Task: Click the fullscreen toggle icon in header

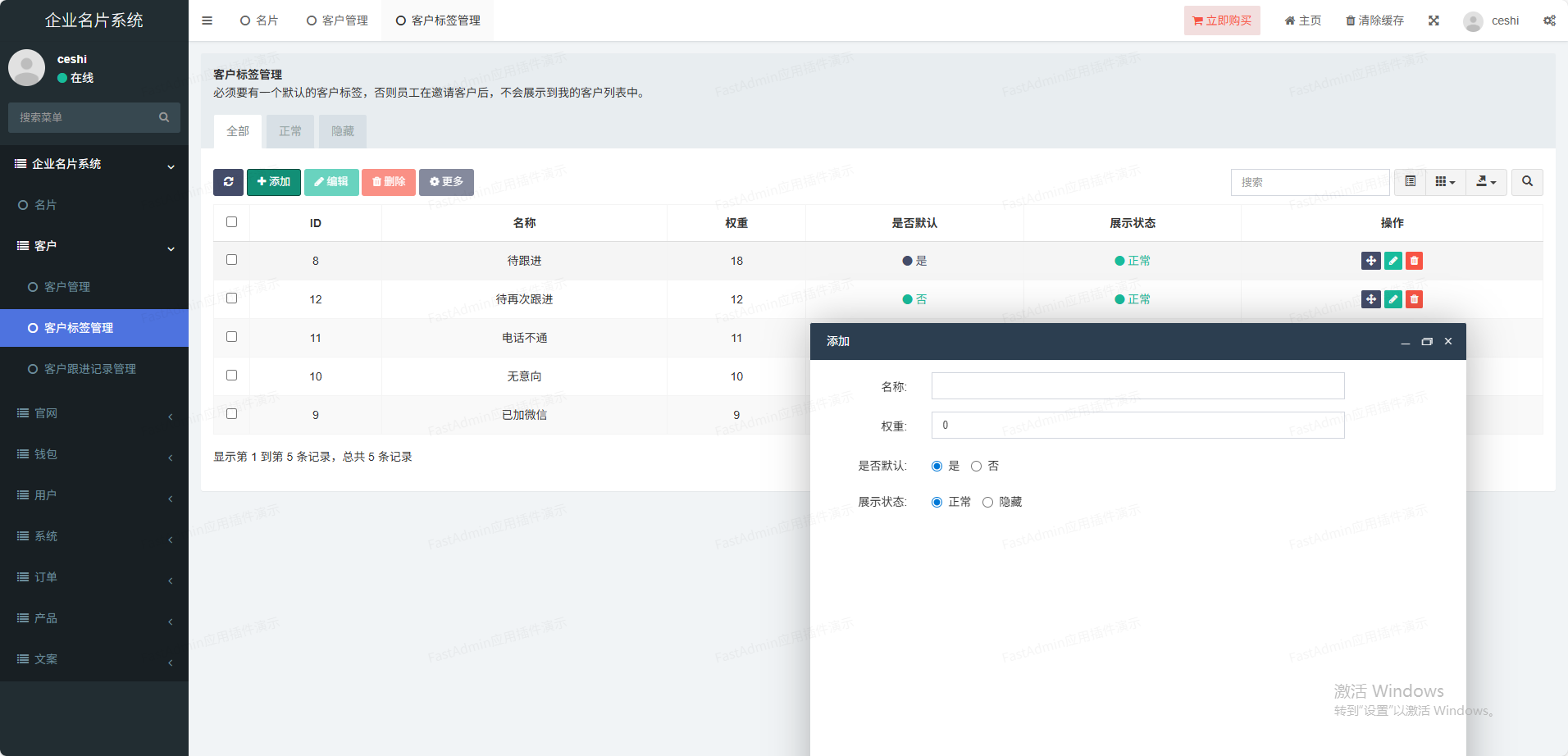Action: (x=1434, y=20)
